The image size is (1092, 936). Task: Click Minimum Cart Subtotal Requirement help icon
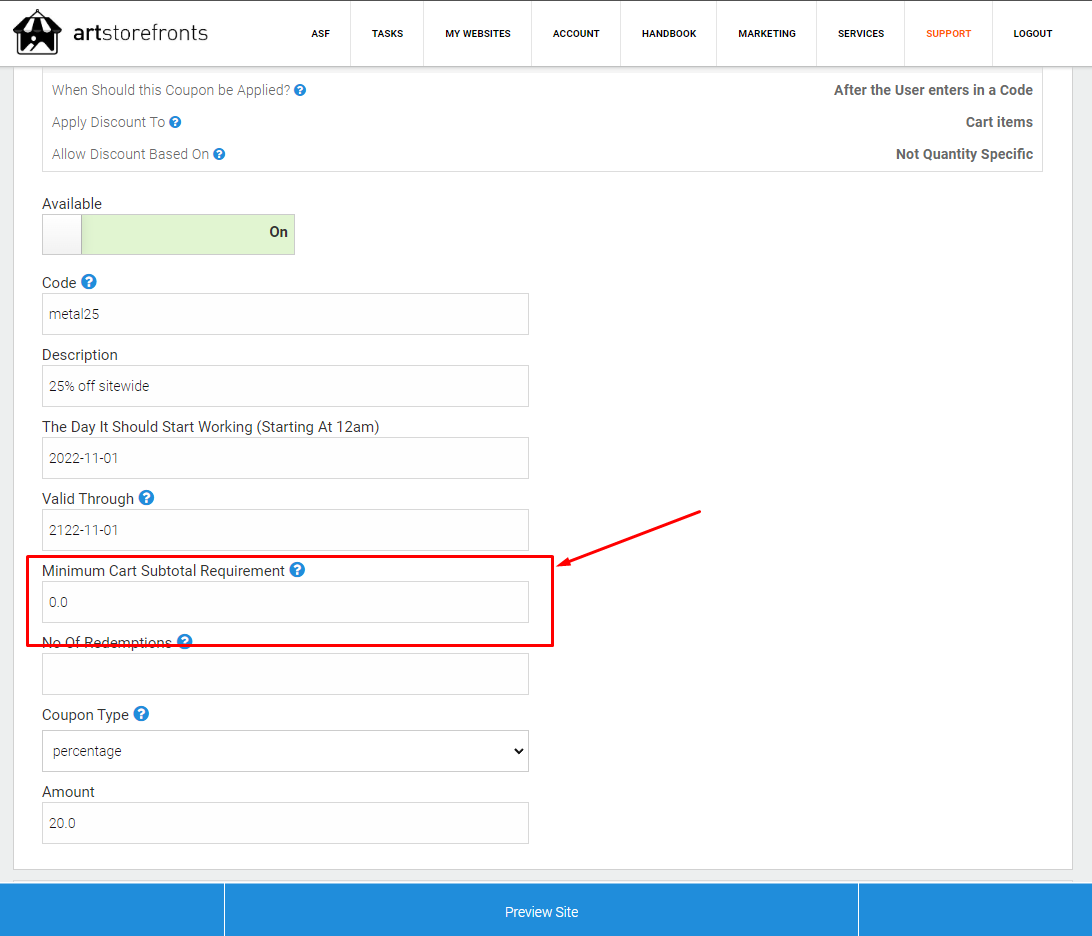click(x=297, y=570)
